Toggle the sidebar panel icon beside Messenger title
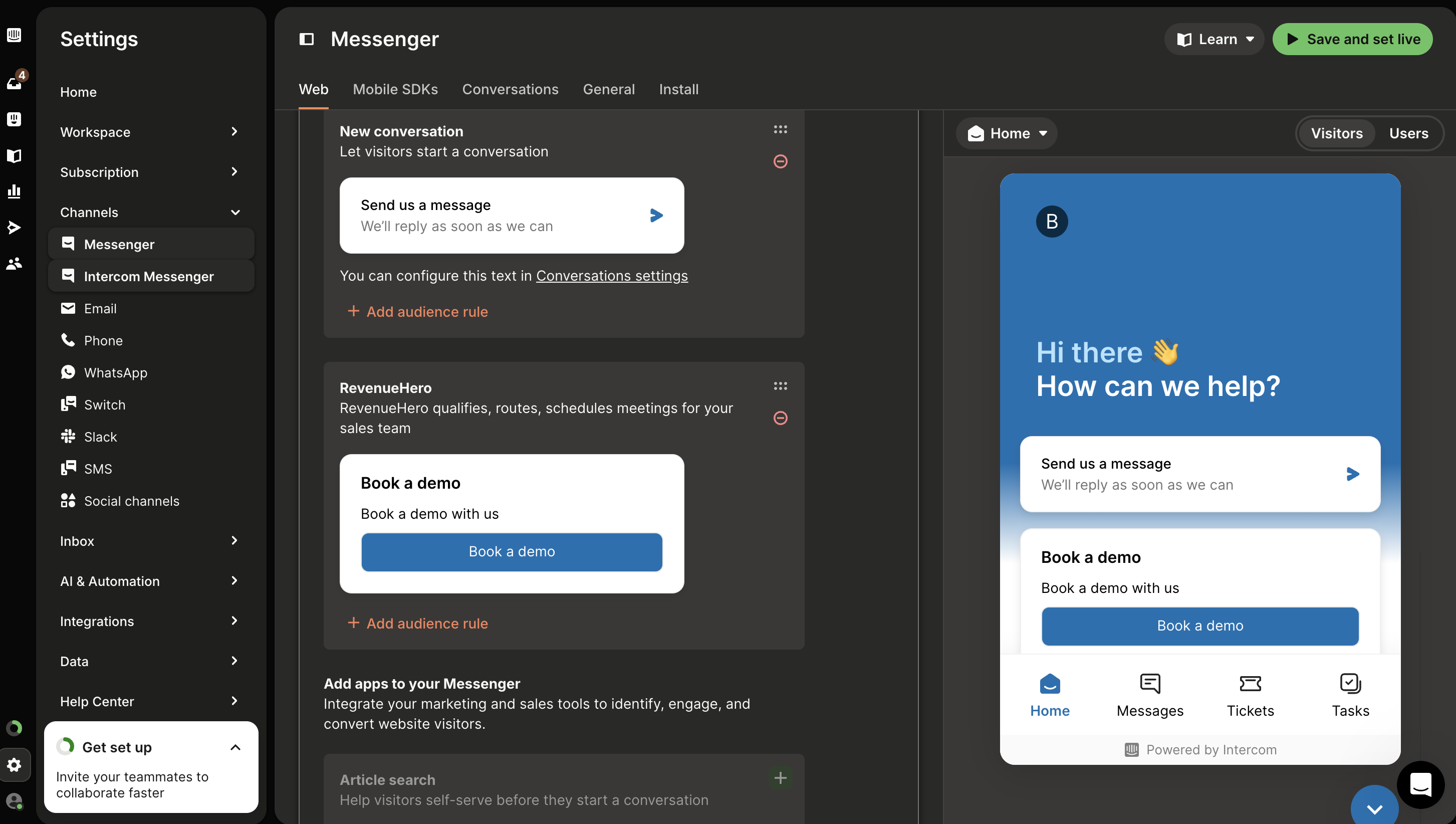Image resolution: width=1456 pixels, height=824 pixels. pyautogui.click(x=307, y=39)
